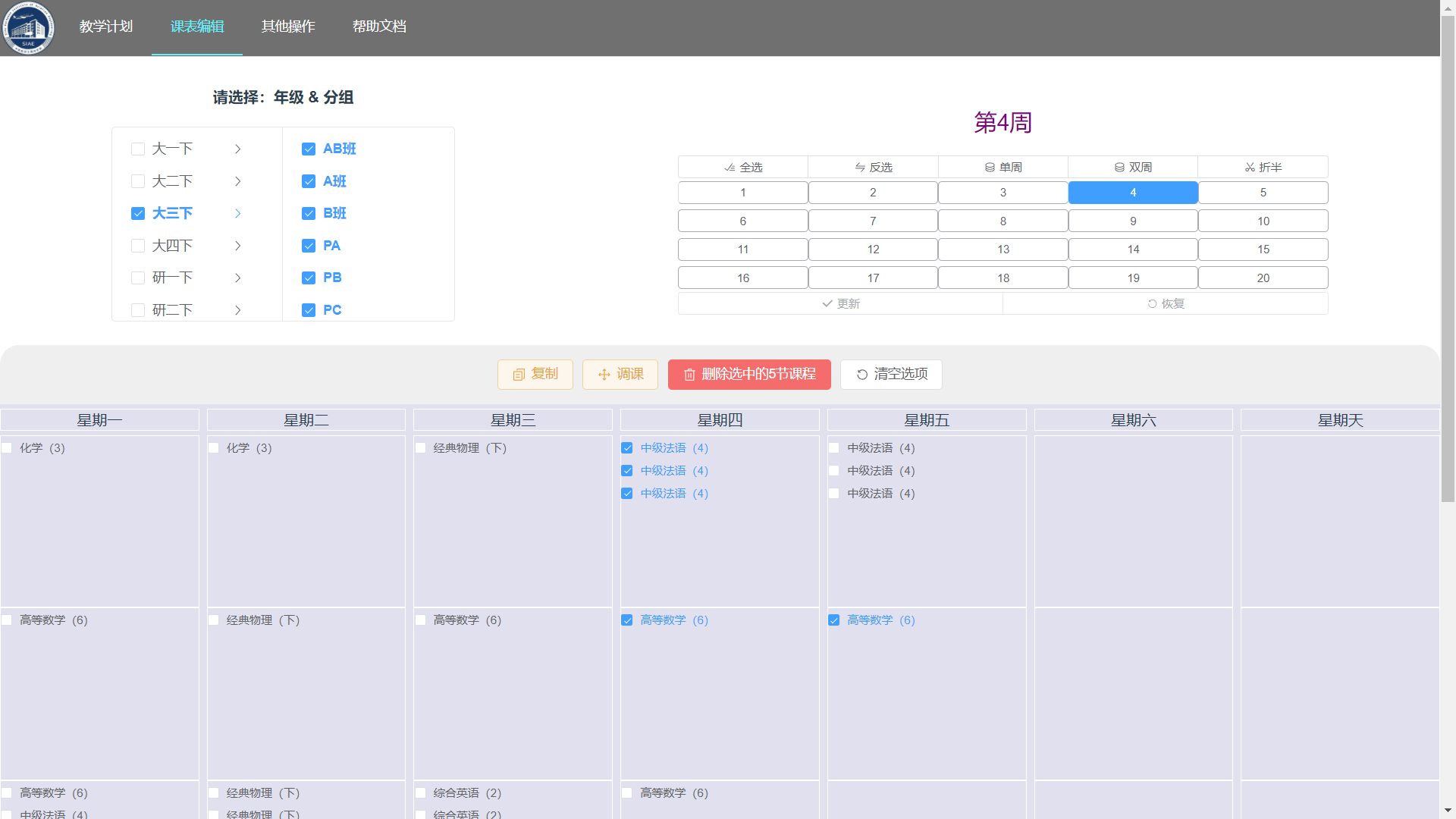Click 全选 to select all weeks
This screenshot has width=1456, height=819.
pyautogui.click(x=743, y=167)
